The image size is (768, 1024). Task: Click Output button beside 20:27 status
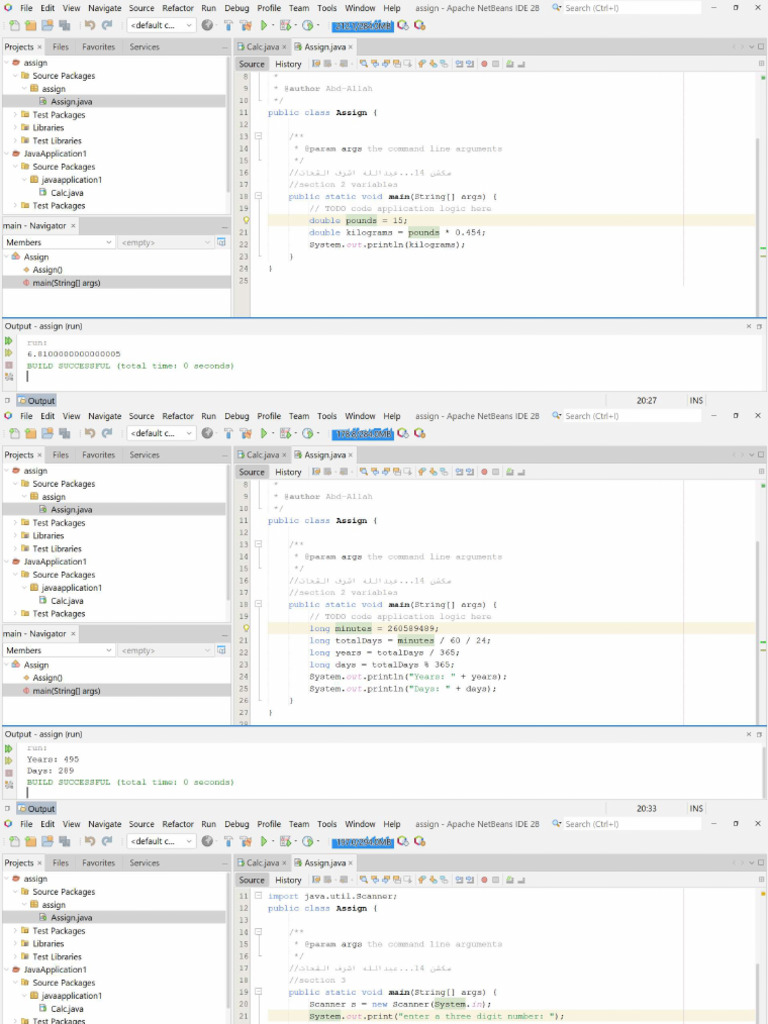coord(37,400)
